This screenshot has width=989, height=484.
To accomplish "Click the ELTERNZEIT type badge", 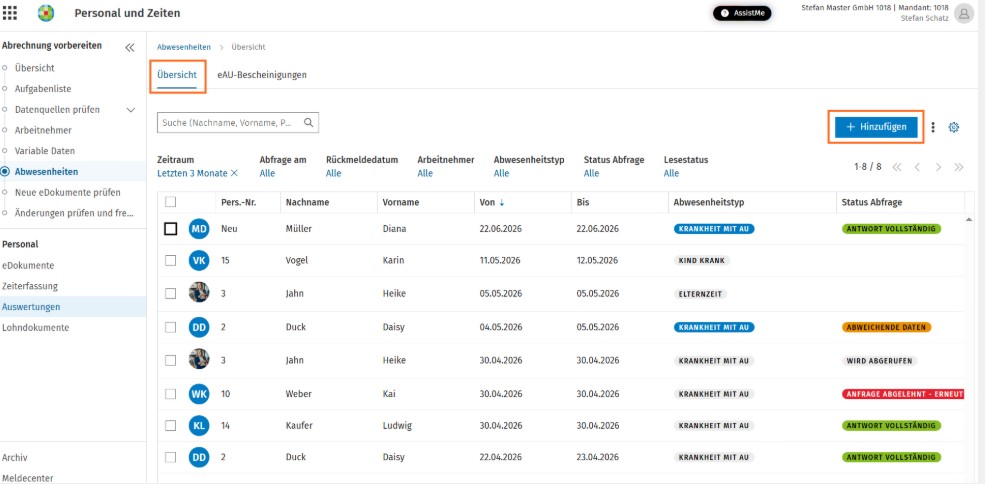I will pos(700,294).
